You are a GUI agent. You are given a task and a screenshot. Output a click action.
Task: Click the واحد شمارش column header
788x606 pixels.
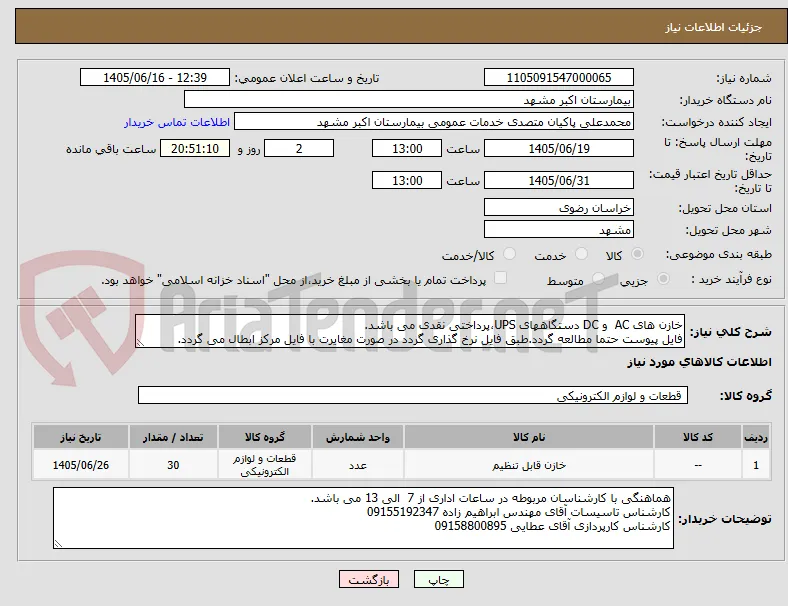[358, 437]
